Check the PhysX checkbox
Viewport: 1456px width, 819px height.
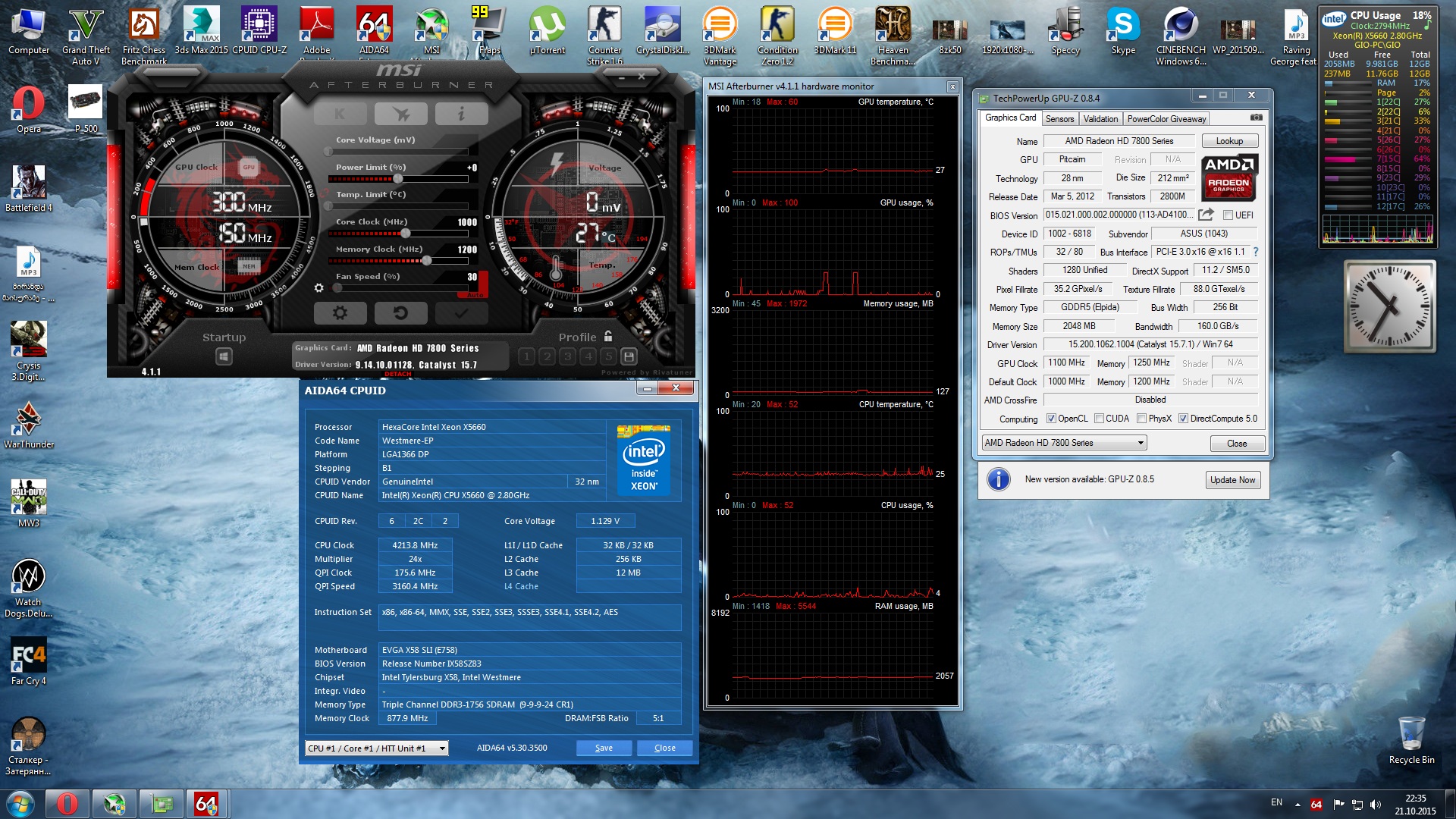[1141, 419]
